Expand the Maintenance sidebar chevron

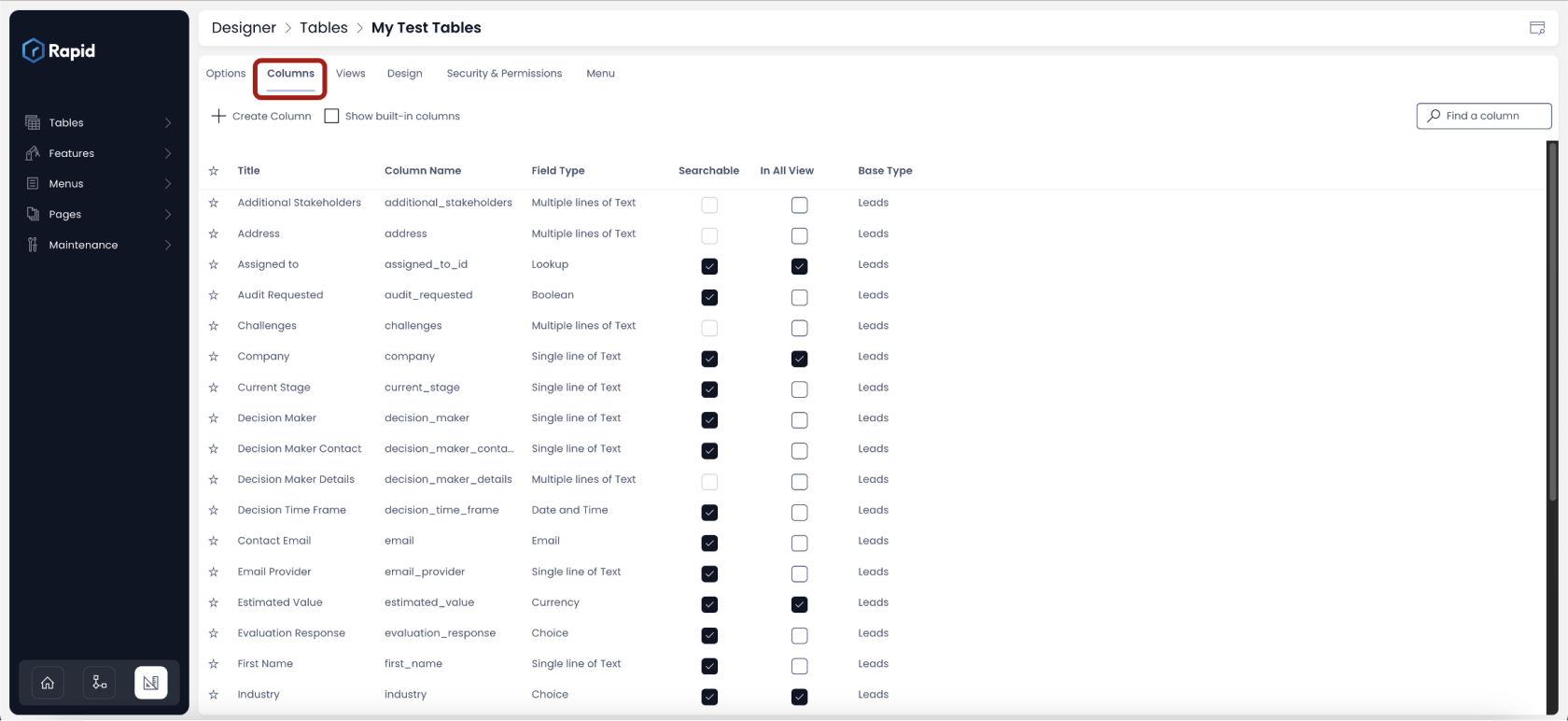168,245
